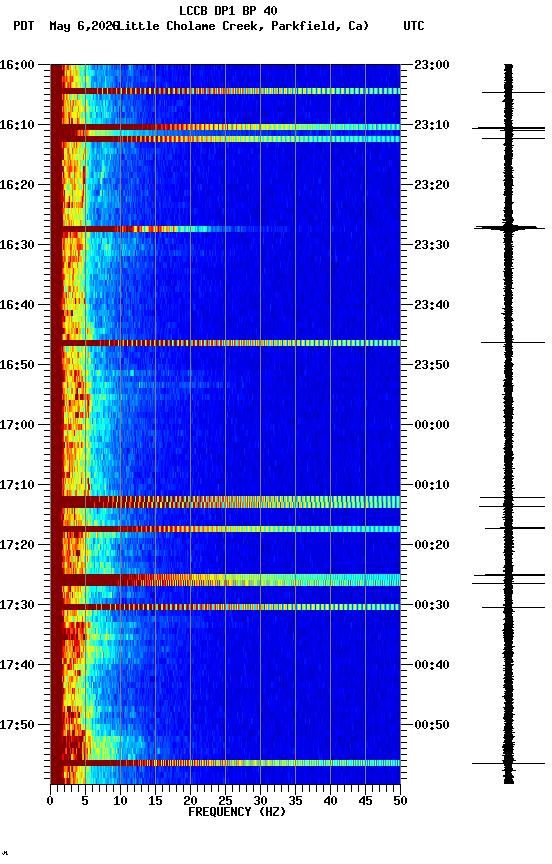Viewport: 552px width, 864px height.
Task: Click the 'FREQUENCY (HZ)' axis title
Action: [x=237, y=812]
